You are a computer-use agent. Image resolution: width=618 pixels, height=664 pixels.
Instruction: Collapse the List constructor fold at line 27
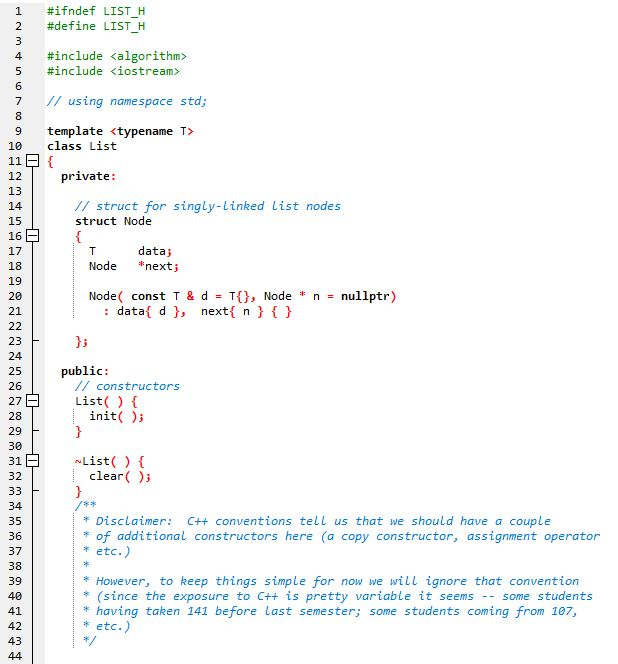[x=33, y=401]
